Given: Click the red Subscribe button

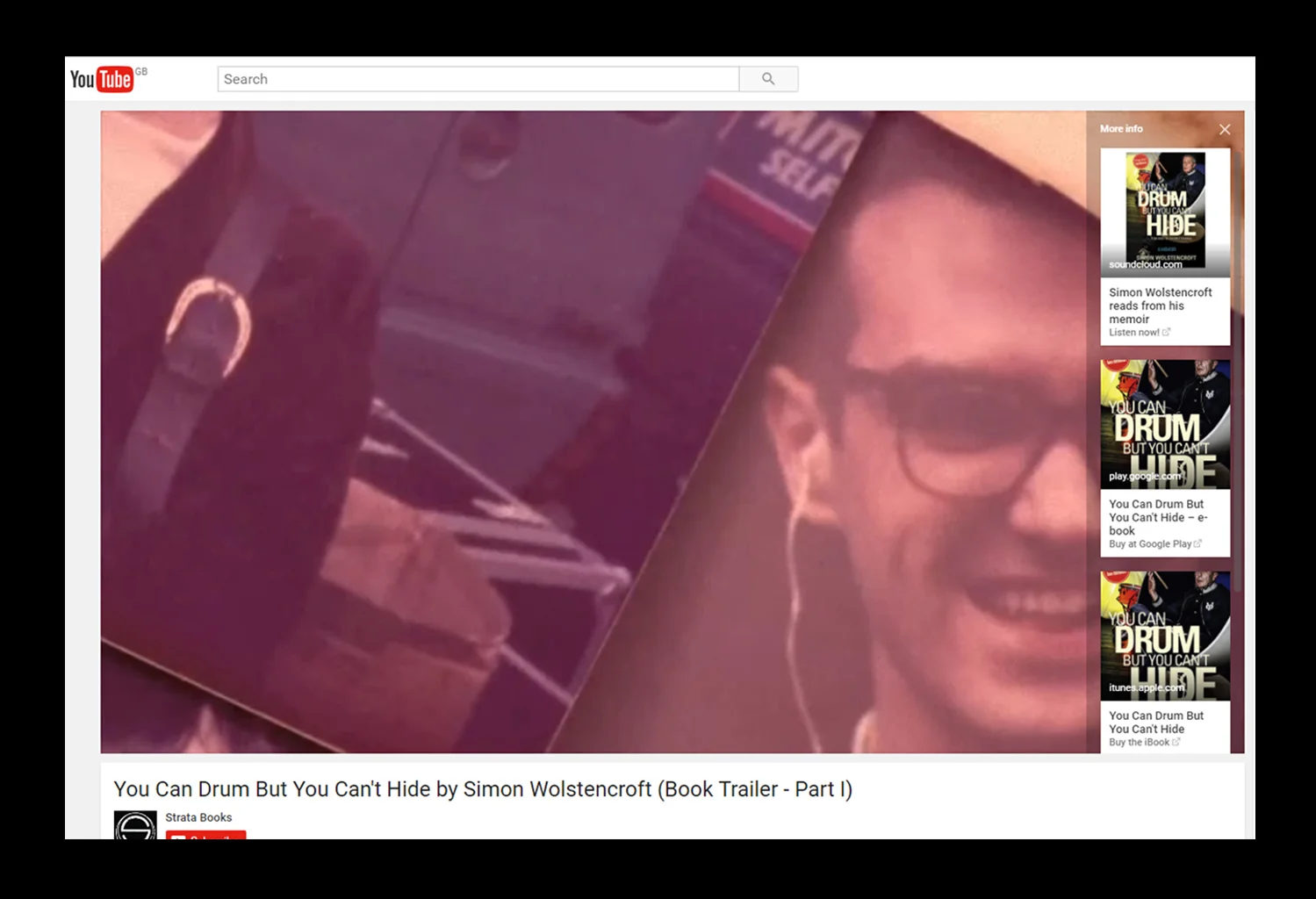Looking at the screenshot, I should (205, 835).
